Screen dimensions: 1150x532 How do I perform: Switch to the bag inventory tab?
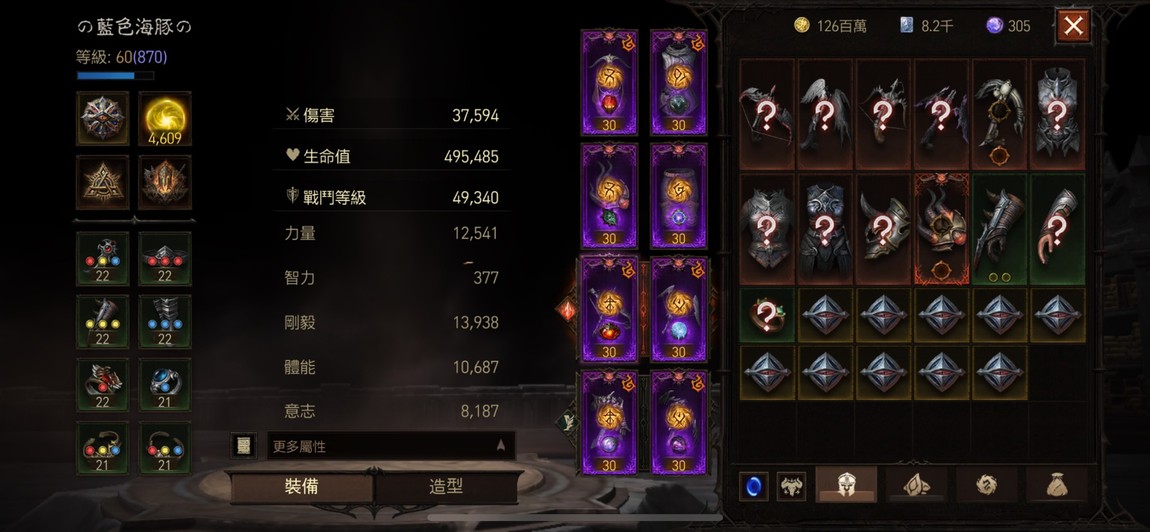(1056, 485)
